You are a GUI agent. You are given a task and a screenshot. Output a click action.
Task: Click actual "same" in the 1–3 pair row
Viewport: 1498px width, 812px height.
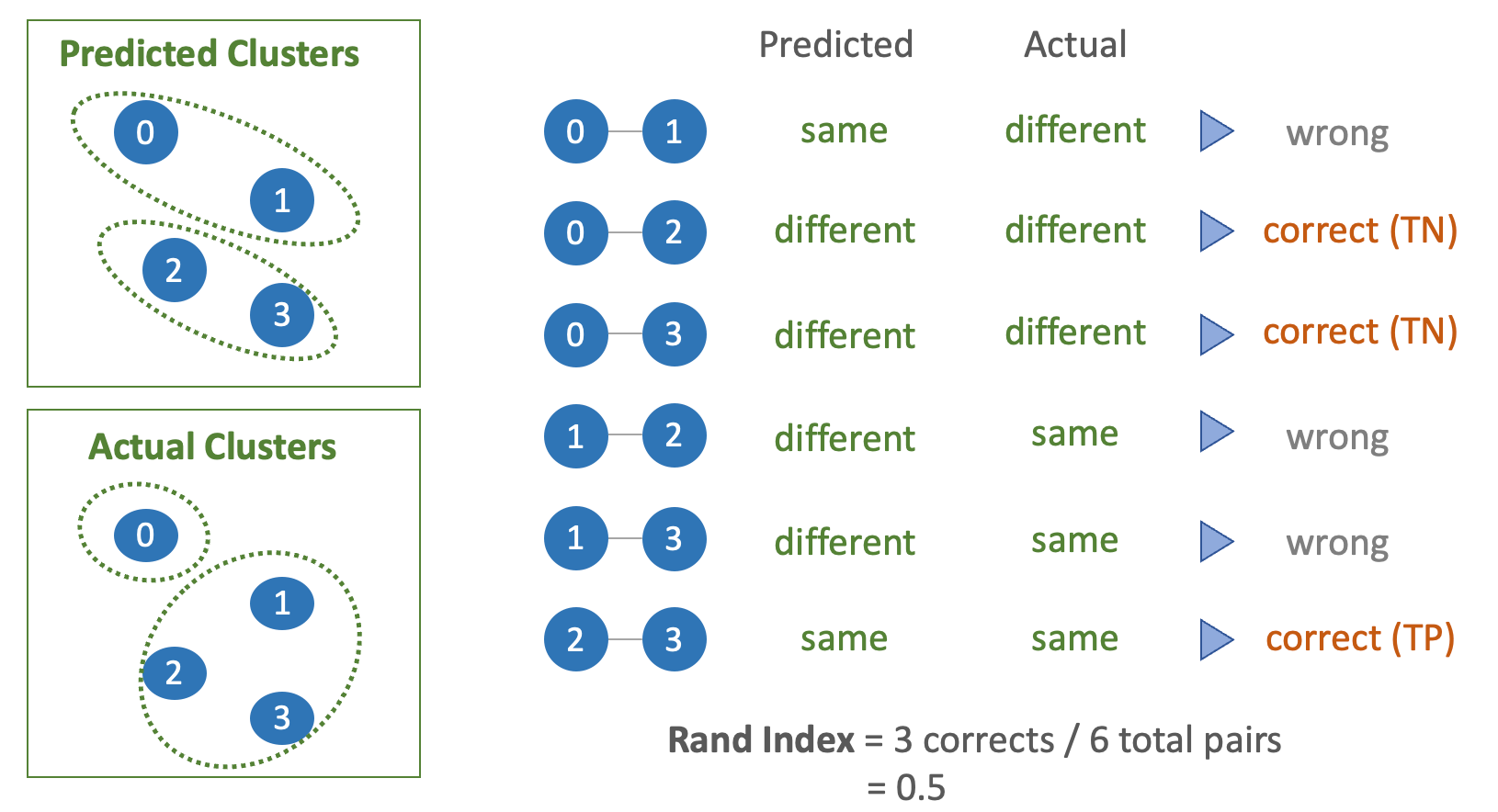(x=1074, y=540)
